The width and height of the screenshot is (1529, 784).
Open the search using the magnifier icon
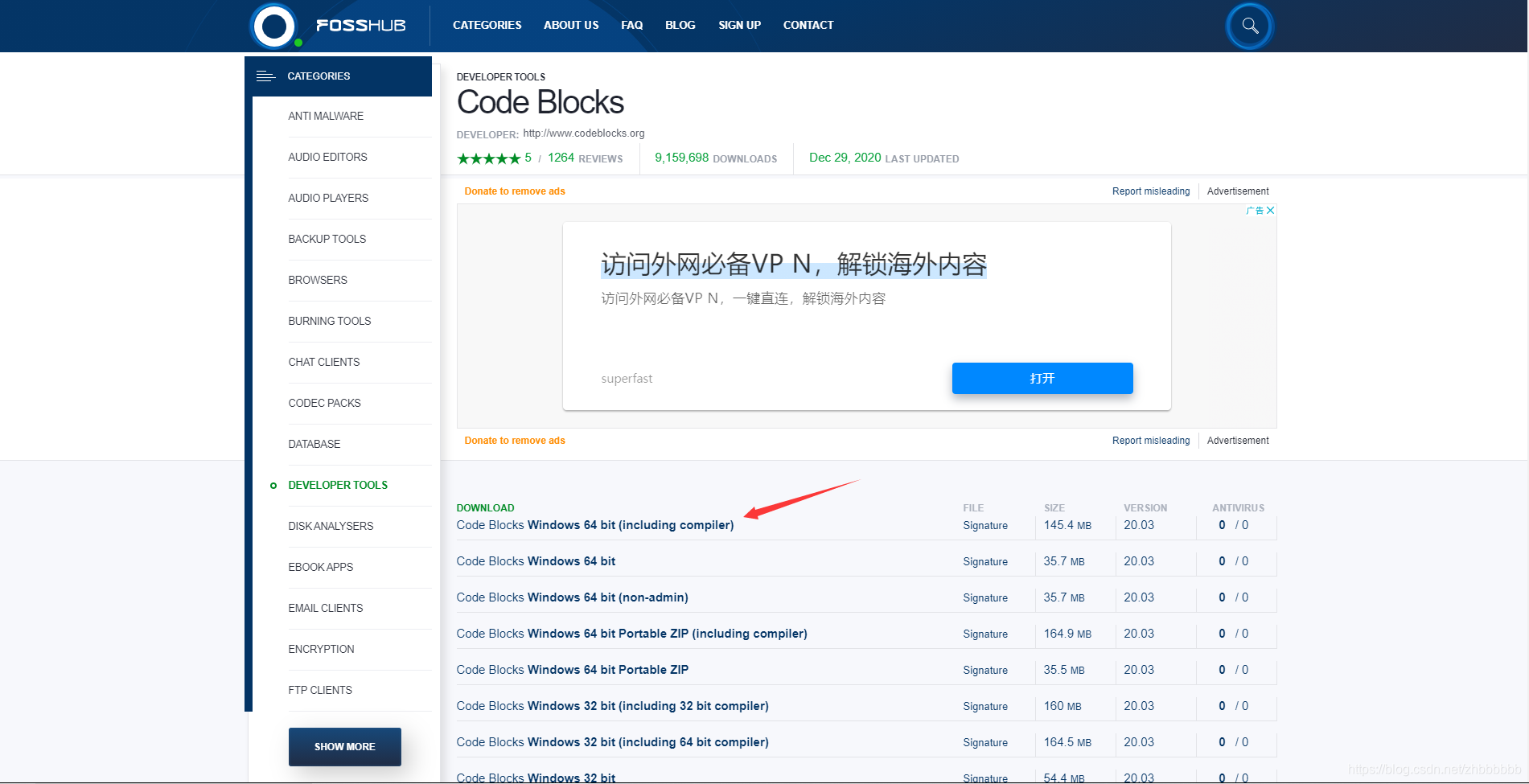[1248, 25]
